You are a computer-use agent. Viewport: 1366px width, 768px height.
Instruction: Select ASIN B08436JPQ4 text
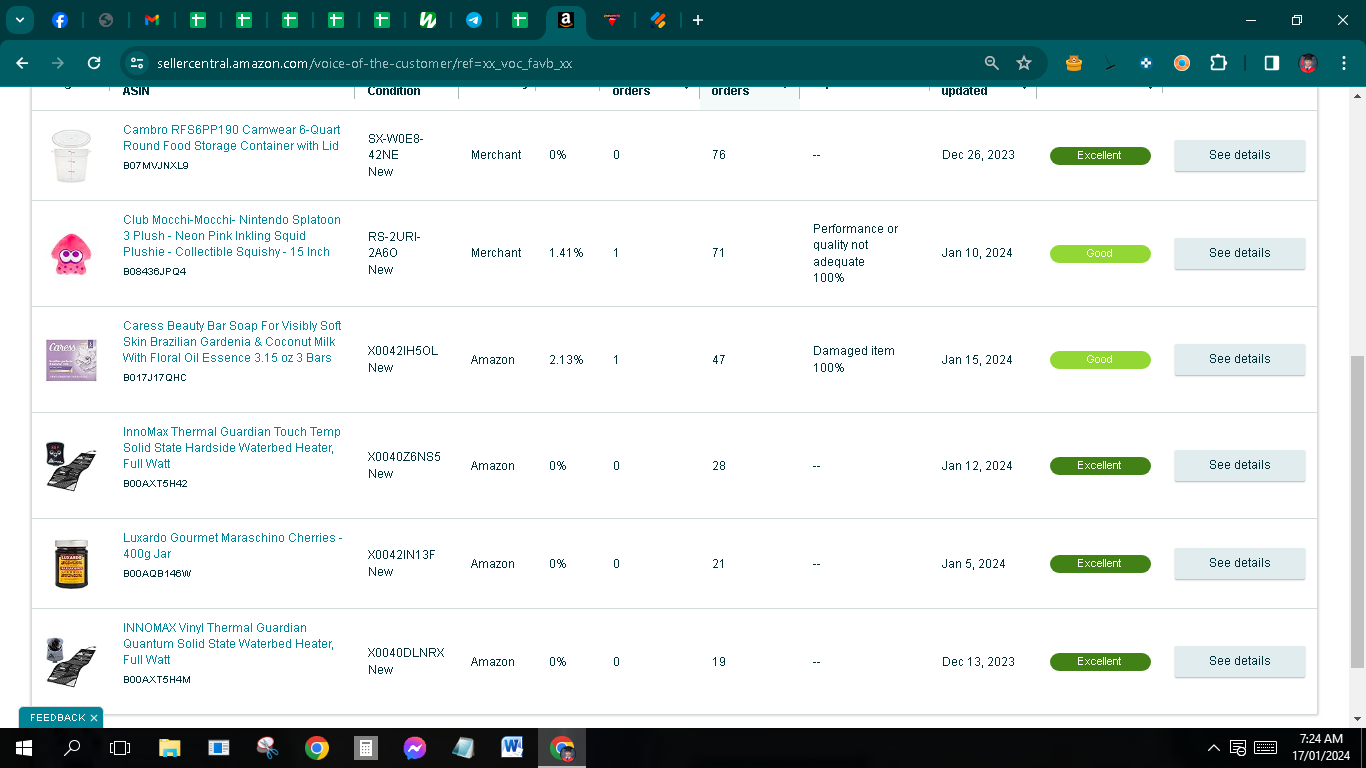155,272
